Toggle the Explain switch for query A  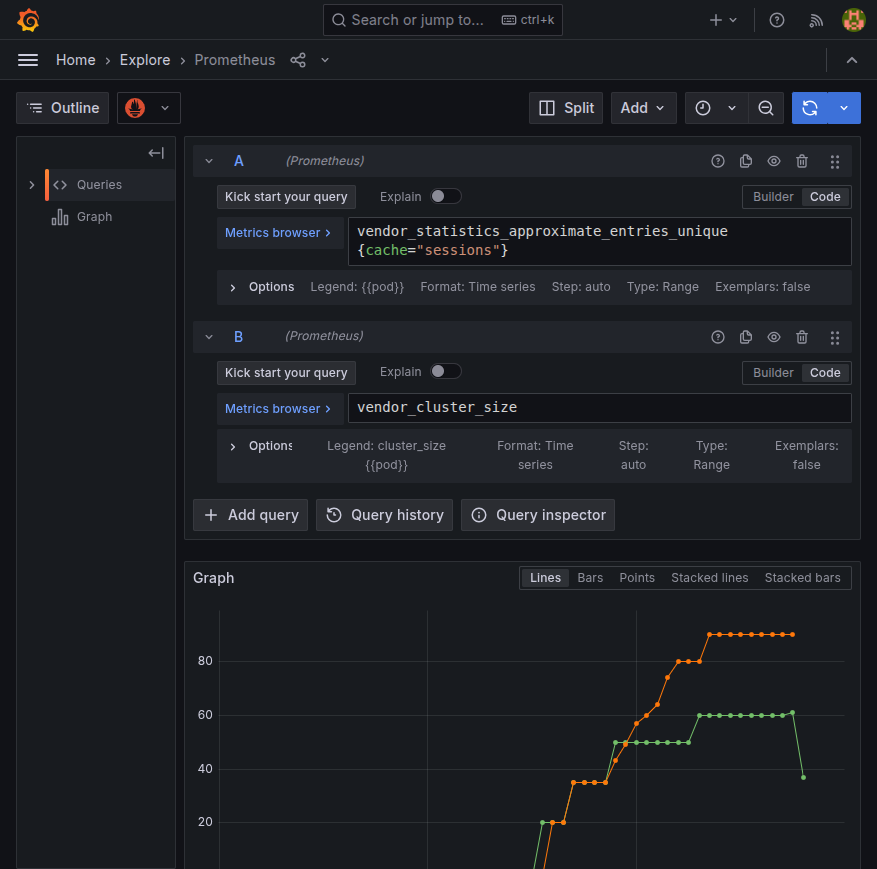[x=445, y=196]
